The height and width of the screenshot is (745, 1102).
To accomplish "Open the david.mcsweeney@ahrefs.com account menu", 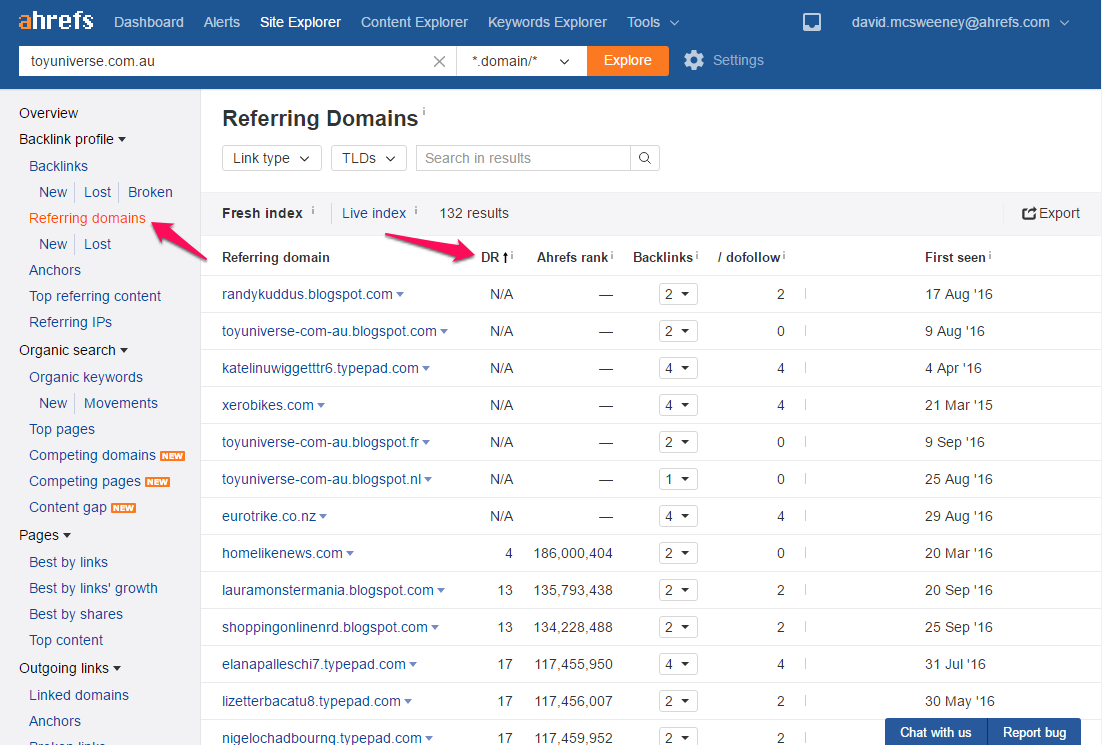I will point(960,22).
